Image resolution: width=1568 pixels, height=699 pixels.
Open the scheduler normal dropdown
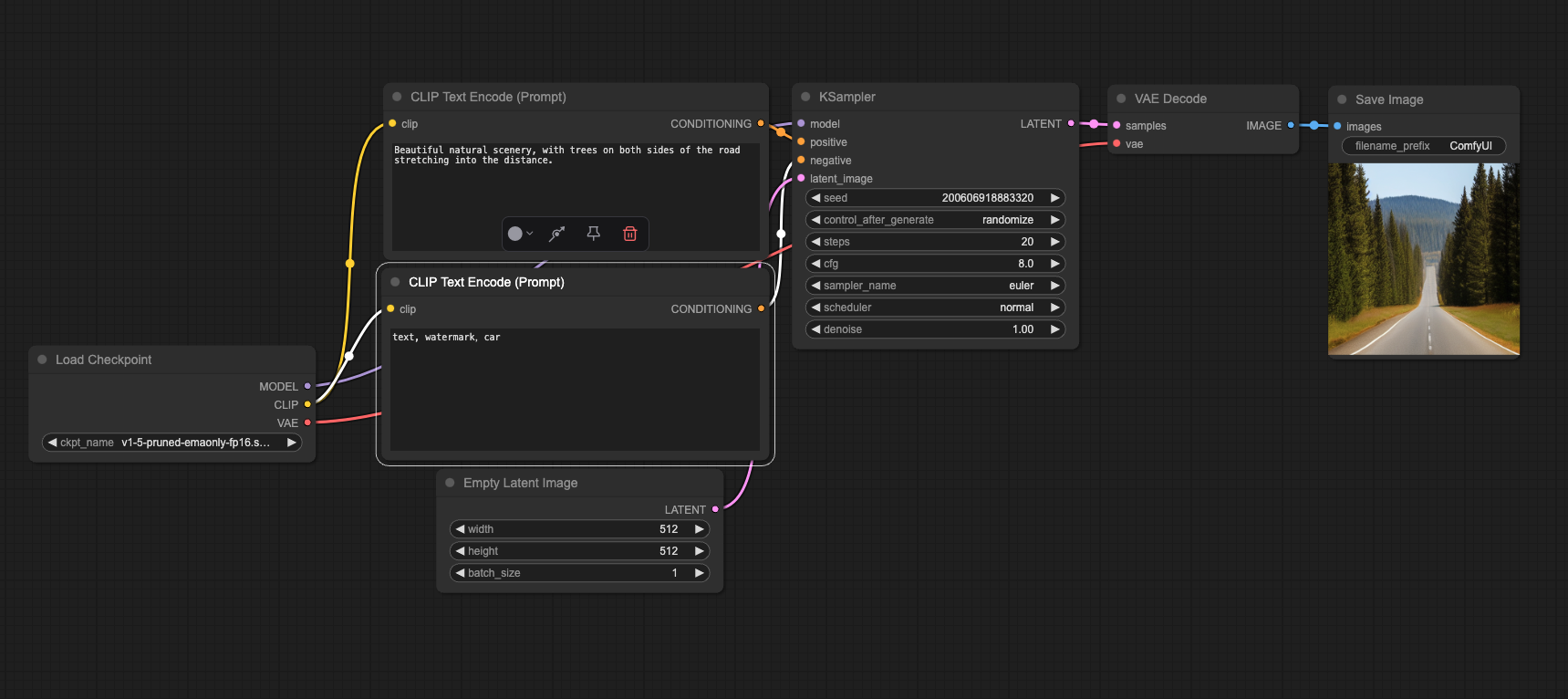pyautogui.click(x=935, y=308)
